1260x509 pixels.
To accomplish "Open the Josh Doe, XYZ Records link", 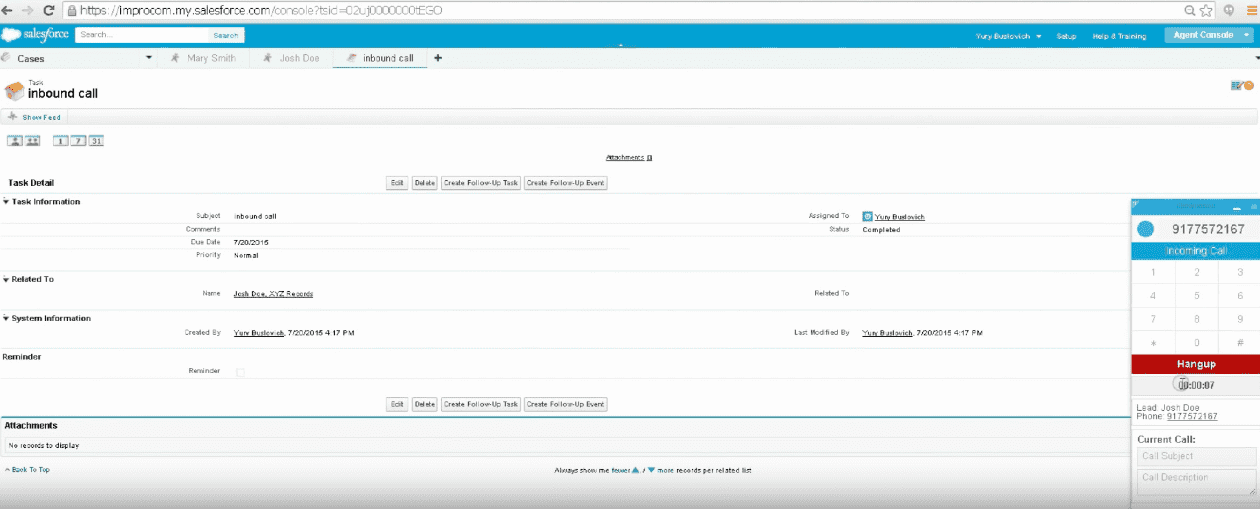I will pyautogui.click(x=273, y=294).
